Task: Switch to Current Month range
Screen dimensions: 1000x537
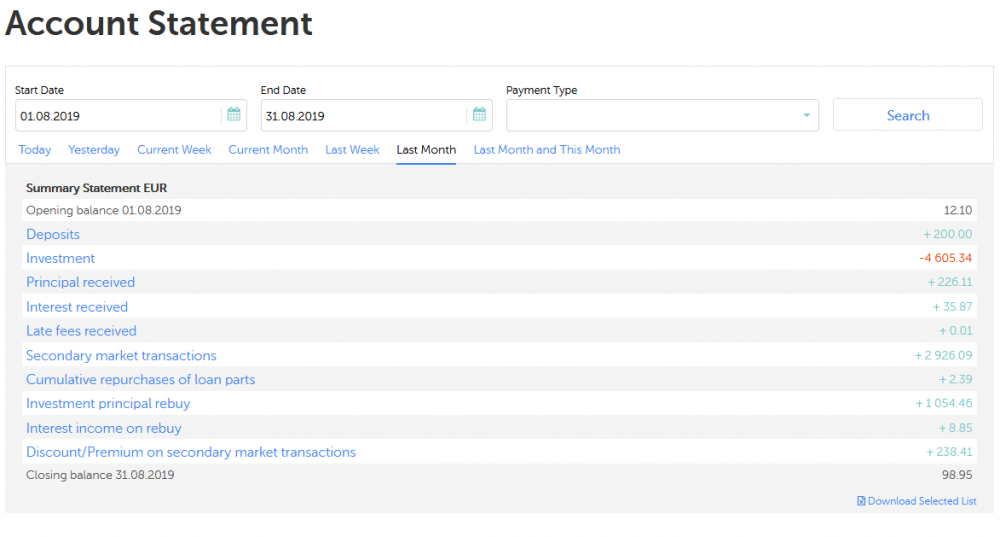Action: coord(268,150)
